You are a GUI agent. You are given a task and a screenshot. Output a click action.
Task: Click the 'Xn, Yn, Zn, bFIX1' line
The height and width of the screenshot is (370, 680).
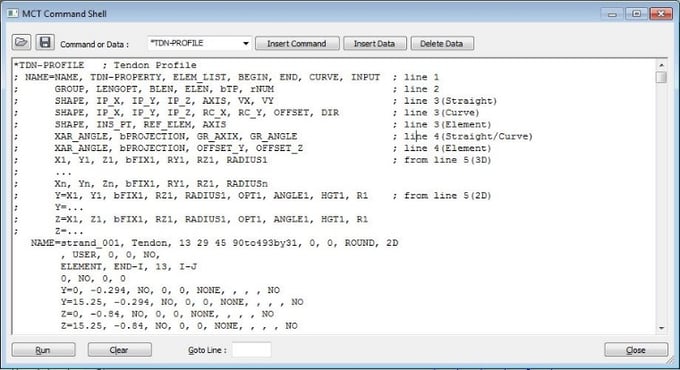click(161, 184)
